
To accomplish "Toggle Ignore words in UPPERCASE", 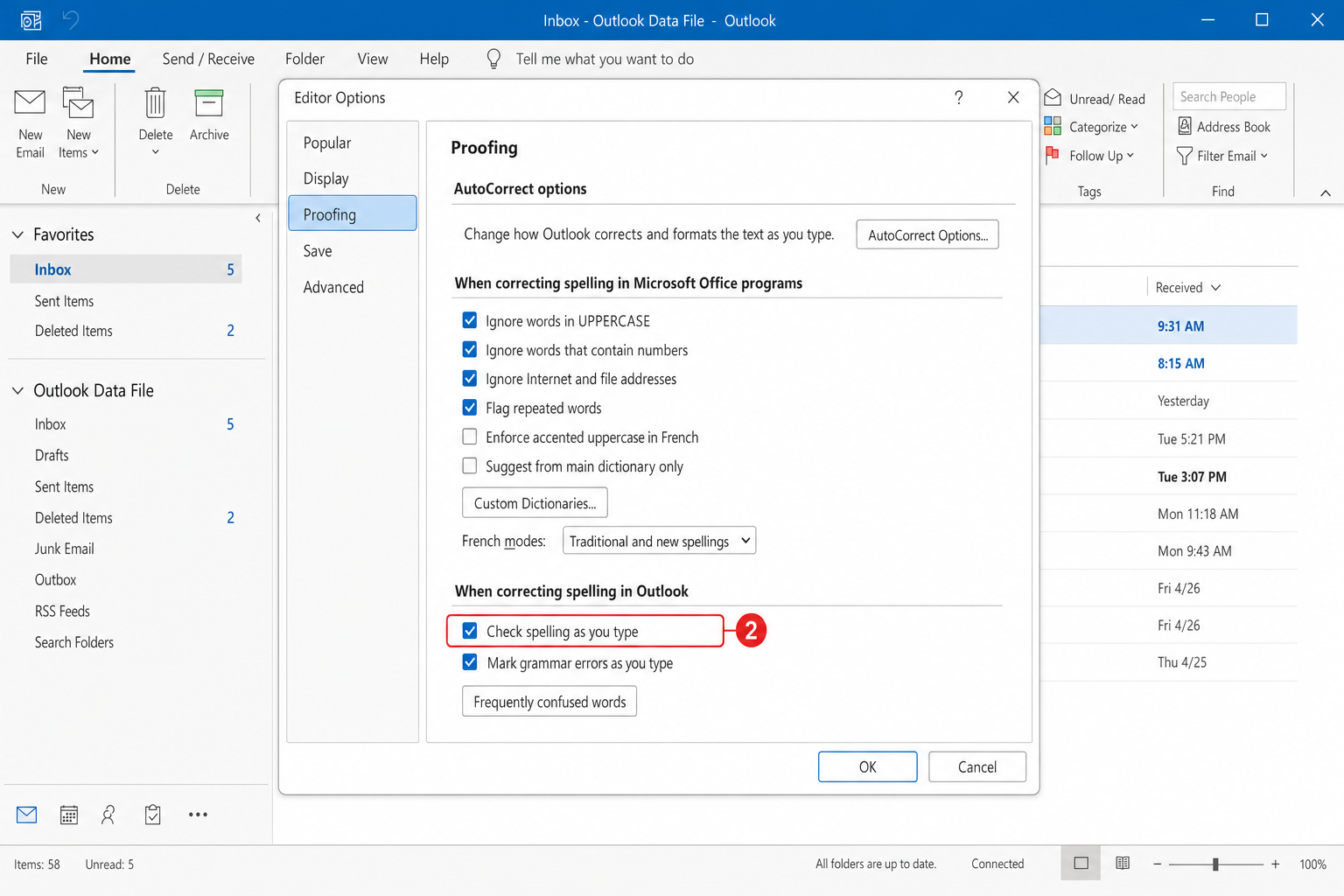I will coord(470,320).
